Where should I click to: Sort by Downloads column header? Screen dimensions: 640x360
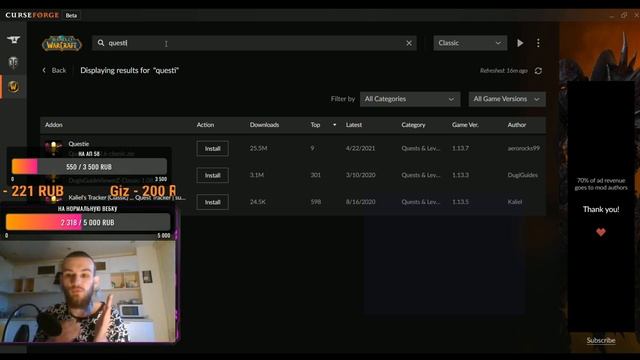pos(264,125)
